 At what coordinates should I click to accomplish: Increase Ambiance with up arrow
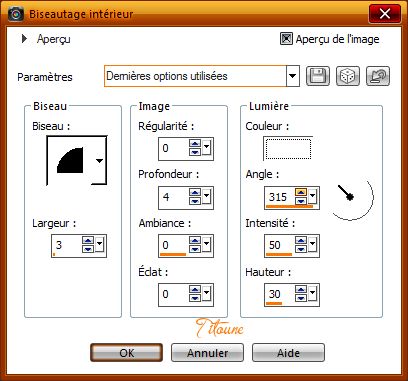pyautogui.click(x=195, y=241)
